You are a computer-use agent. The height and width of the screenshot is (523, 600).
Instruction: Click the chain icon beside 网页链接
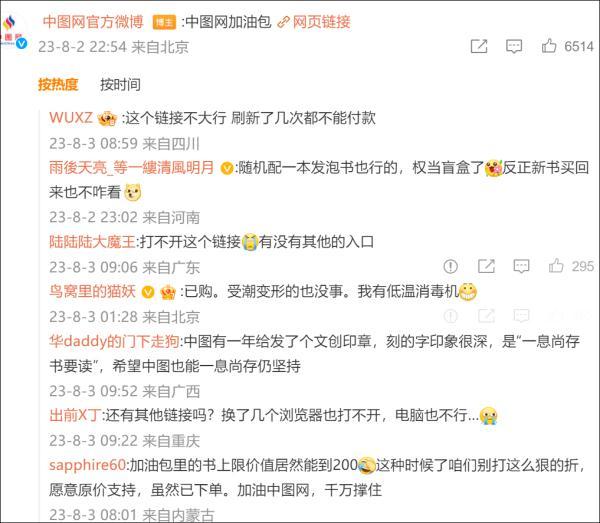click(283, 22)
